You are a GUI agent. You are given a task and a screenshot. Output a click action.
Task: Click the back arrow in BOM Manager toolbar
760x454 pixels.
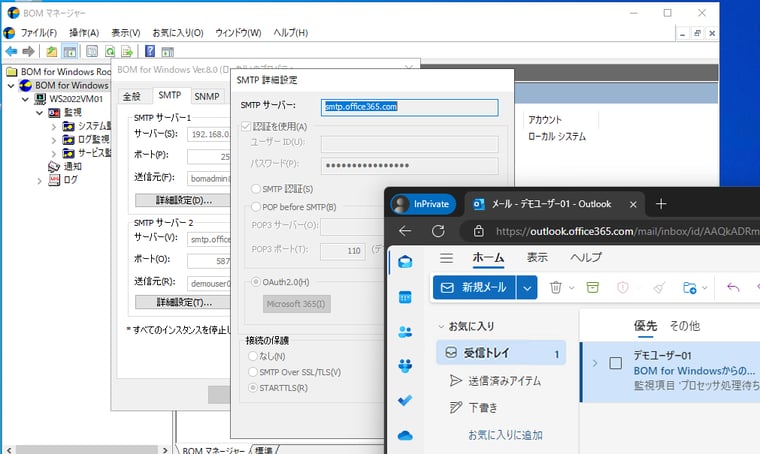(x=12, y=51)
